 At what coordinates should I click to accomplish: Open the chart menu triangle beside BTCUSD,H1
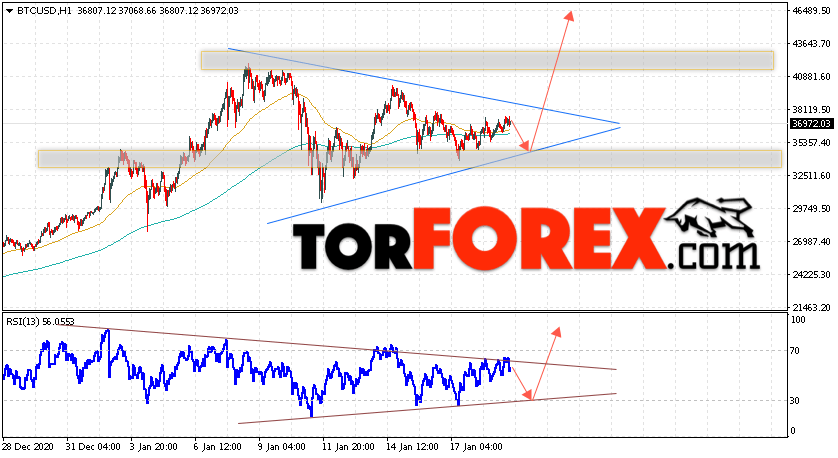tap(10, 11)
